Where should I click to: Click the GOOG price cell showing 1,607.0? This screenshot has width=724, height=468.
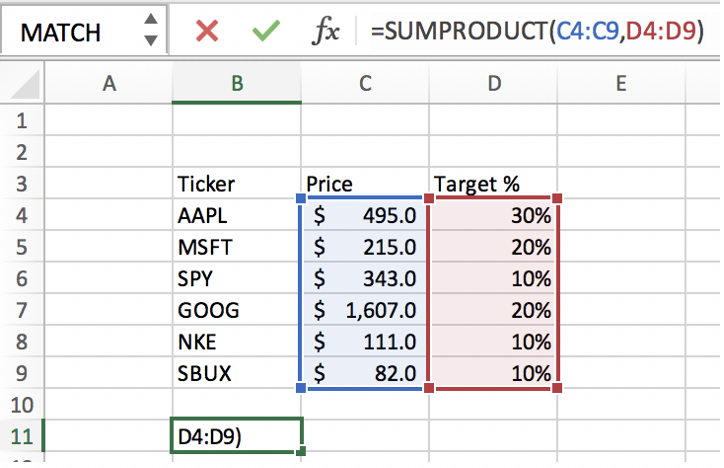click(x=365, y=310)
